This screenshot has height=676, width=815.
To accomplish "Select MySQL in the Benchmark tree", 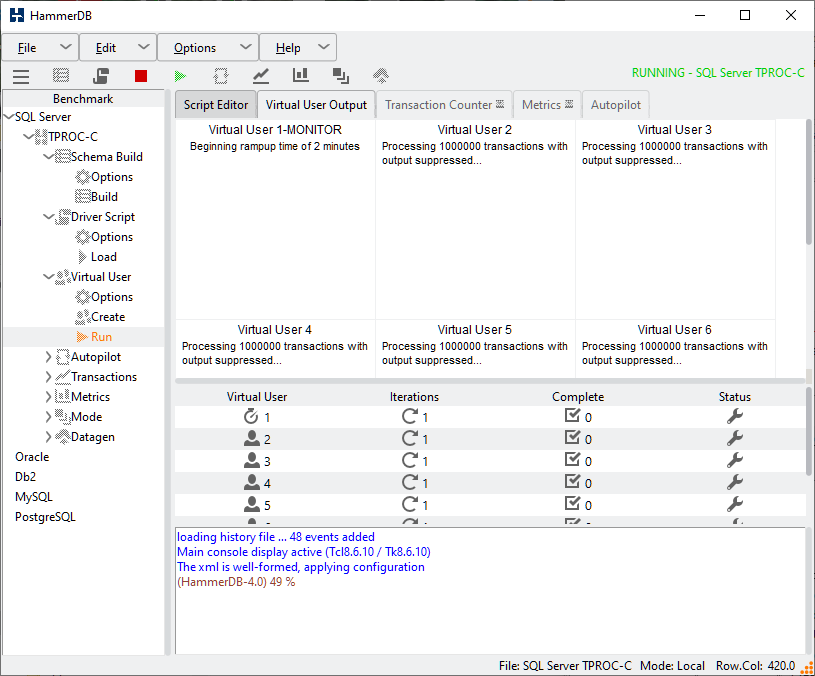I will point(34,497).
